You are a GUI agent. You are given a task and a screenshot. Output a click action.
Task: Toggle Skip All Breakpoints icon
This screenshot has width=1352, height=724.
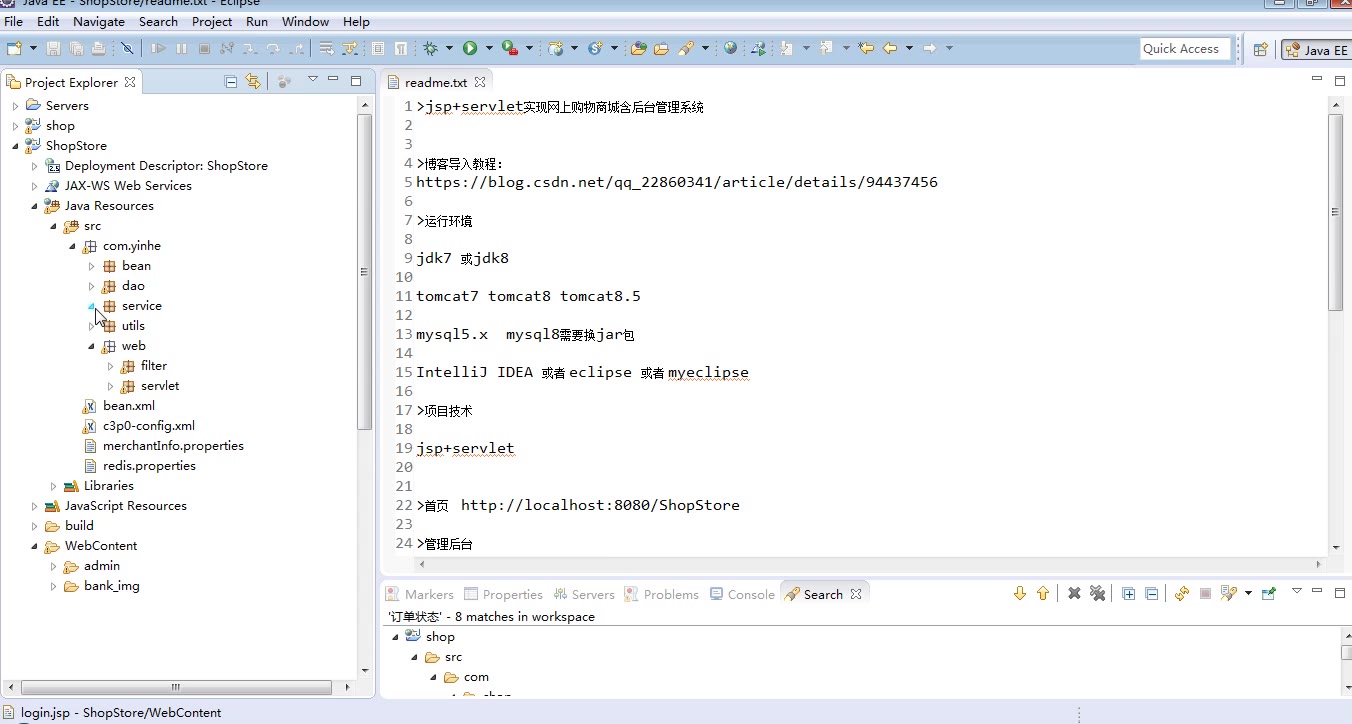[127, 48]
